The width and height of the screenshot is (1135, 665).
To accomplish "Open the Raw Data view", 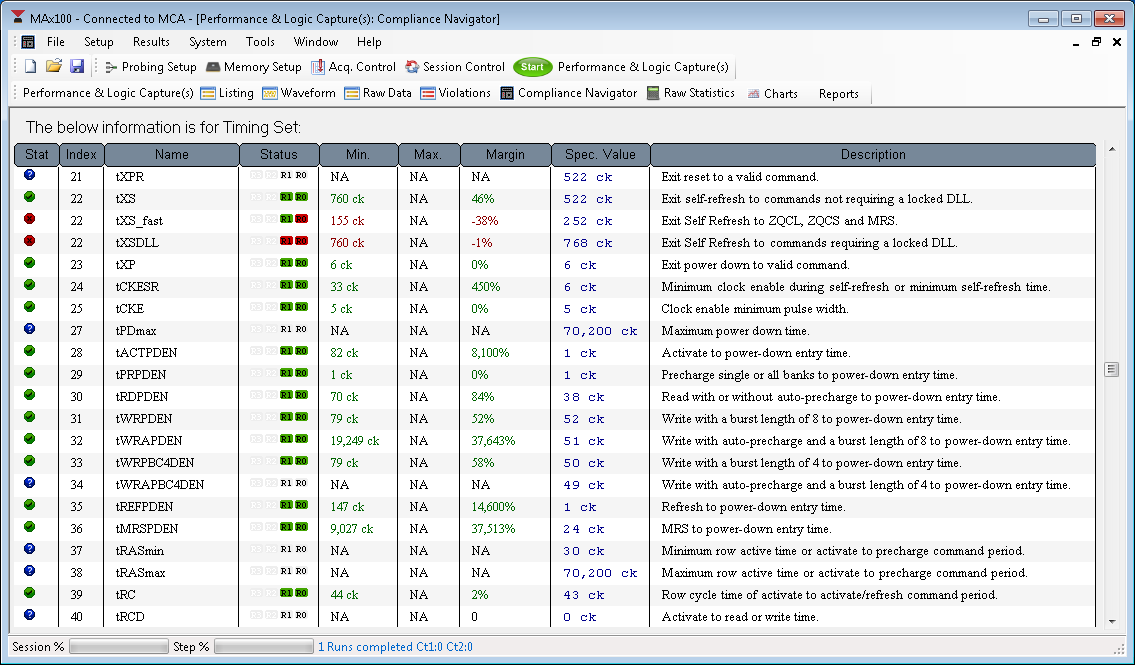I will 378,93.
